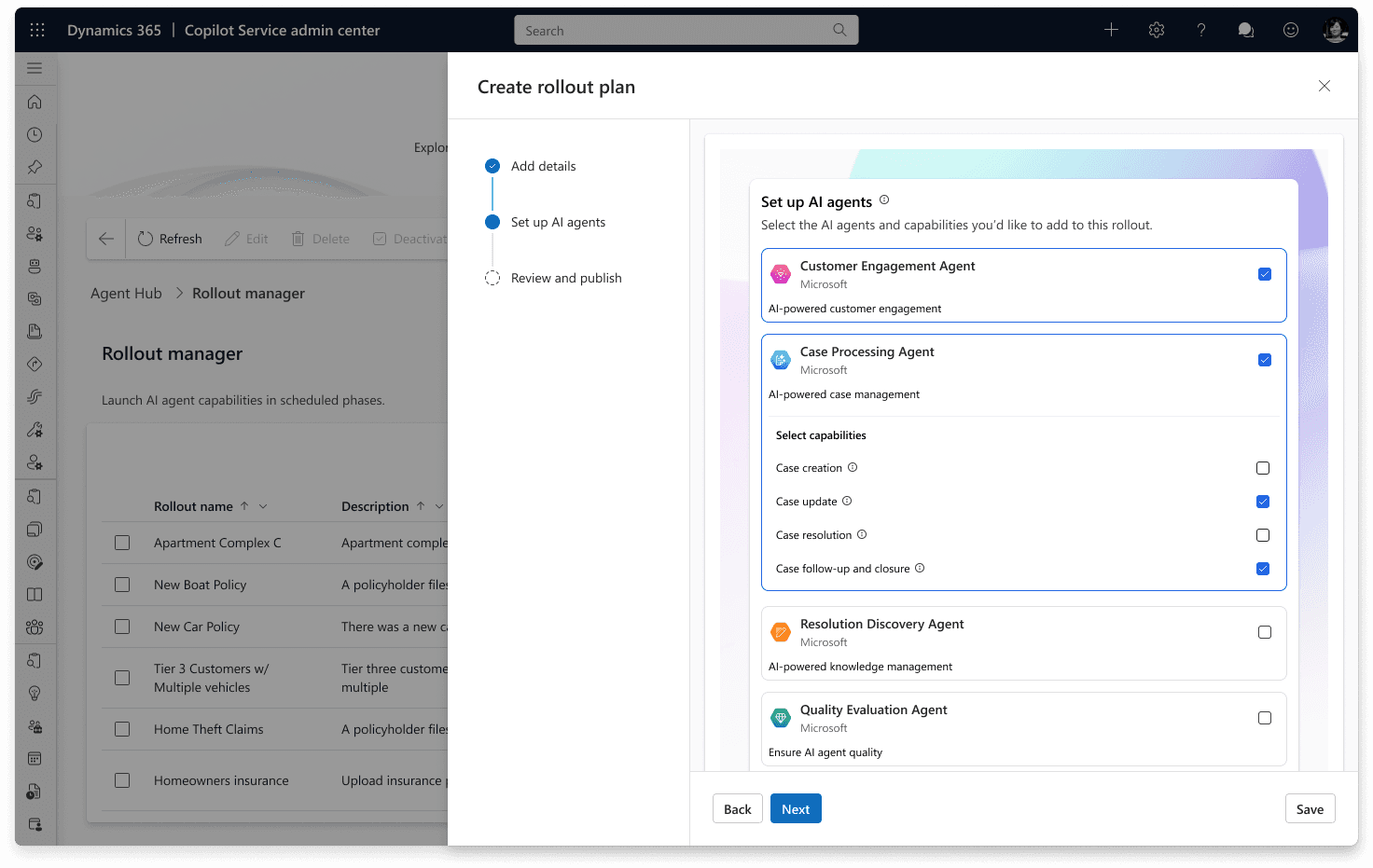Enable the Case resolution capability checkbox
Screen dimensions: 1373x868
coord(1263,535)
